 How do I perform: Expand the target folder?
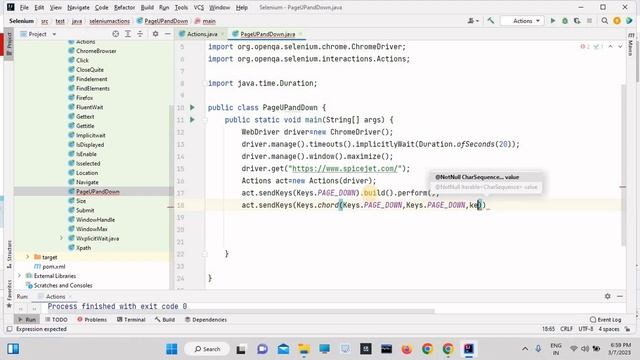(27, 257)
